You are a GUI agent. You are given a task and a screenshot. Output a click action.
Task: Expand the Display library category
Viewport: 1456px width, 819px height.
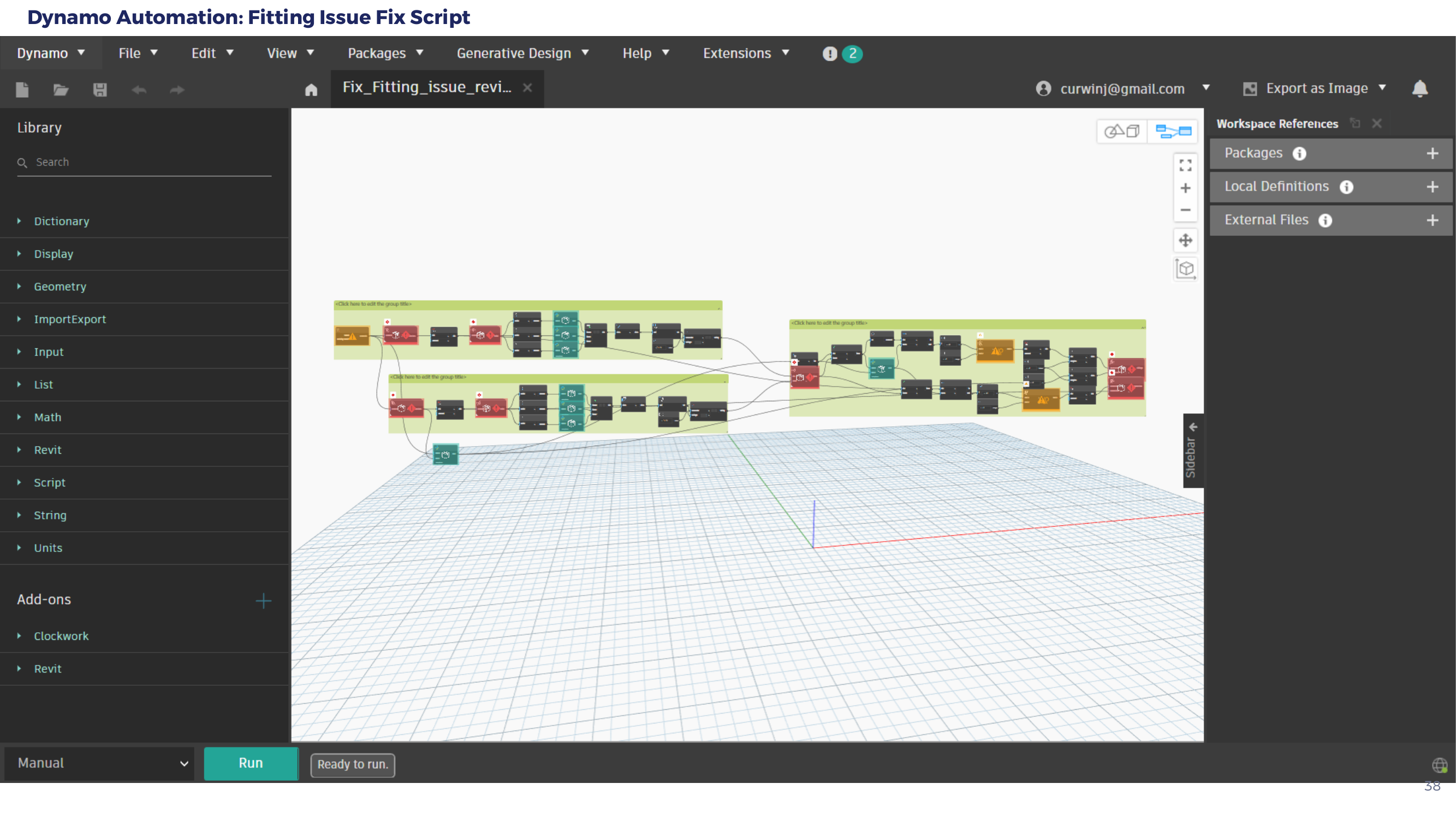pos(144,254)
